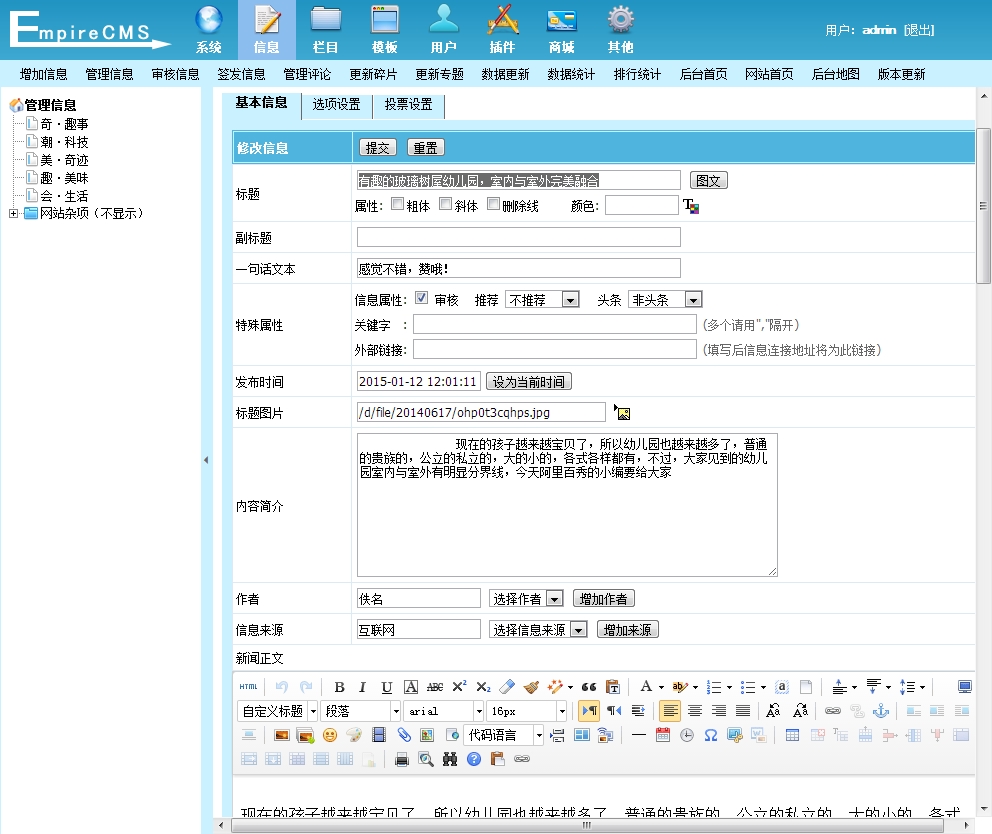Image resolution: width=992 pixels, height=834 pixels.
Task: Open the 推荐 recommendation level dropdown
Action: (542, 300)
